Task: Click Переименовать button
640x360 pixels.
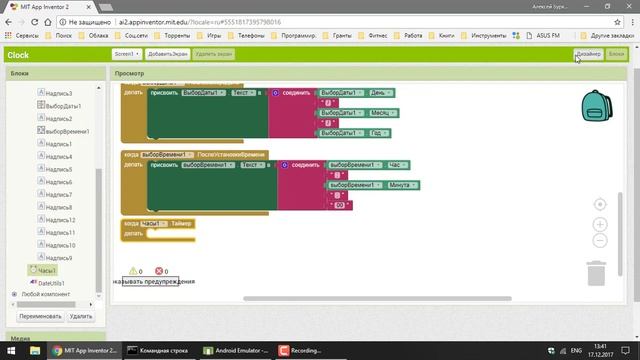Action: (40, 316)
